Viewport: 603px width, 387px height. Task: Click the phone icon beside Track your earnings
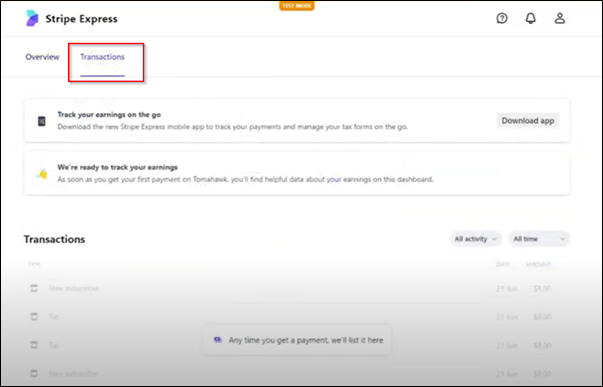pos(42,121)
